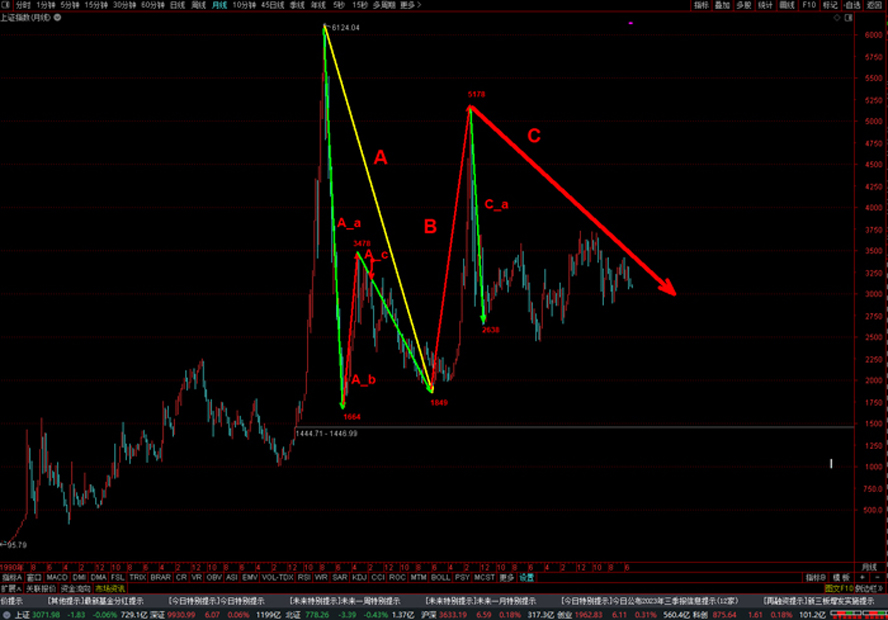Click the panel icon at toolbar's far left

(x=7, y=5)
